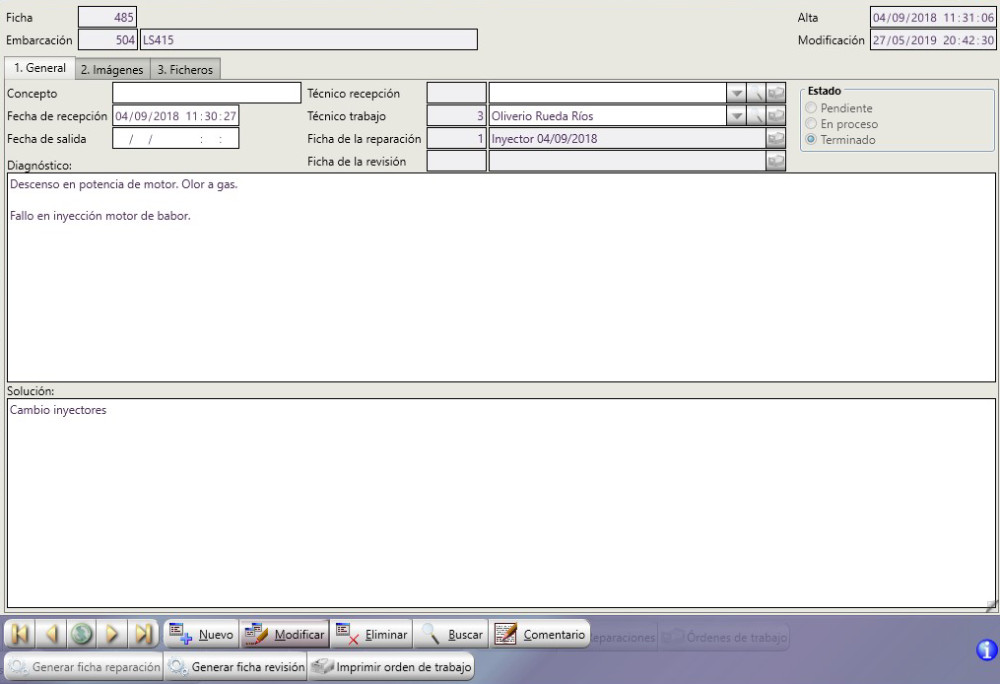This screenshot has width=1000, height=684.
Task: Go to the next record
Action: 113,634
